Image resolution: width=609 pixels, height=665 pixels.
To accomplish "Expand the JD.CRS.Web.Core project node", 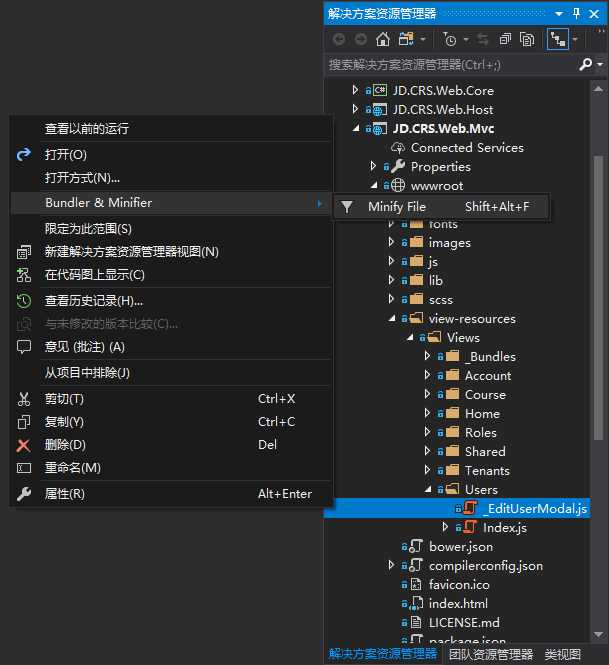I will point(355,90).
